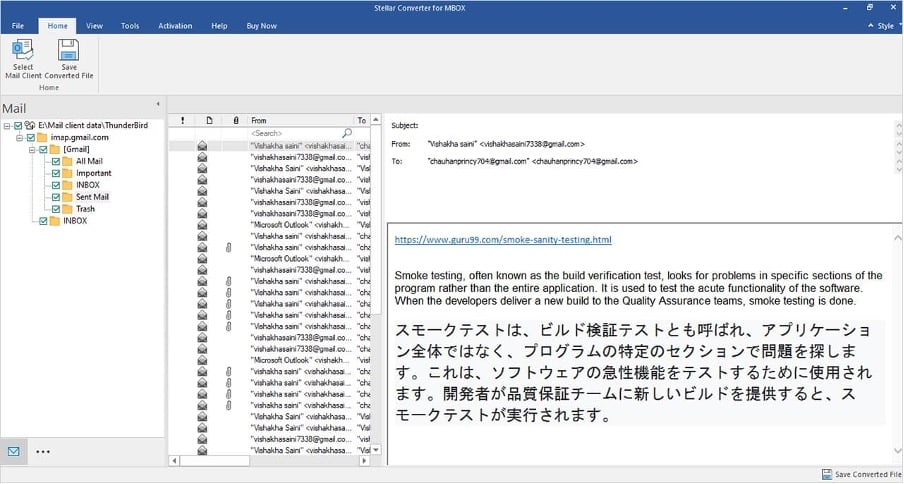Click the item type page icon column header
Image resolution: width=904 pixels, height=484 pixels.
pos(209,120)
